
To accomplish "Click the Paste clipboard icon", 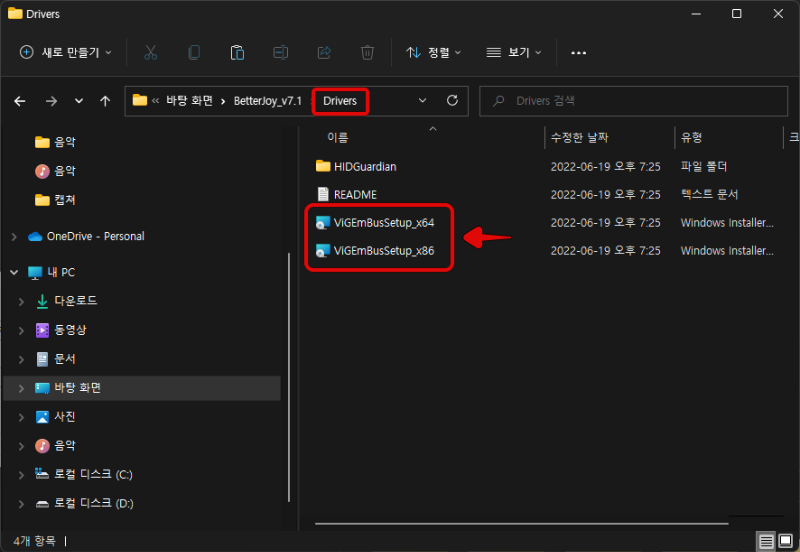I will [237, 53].
